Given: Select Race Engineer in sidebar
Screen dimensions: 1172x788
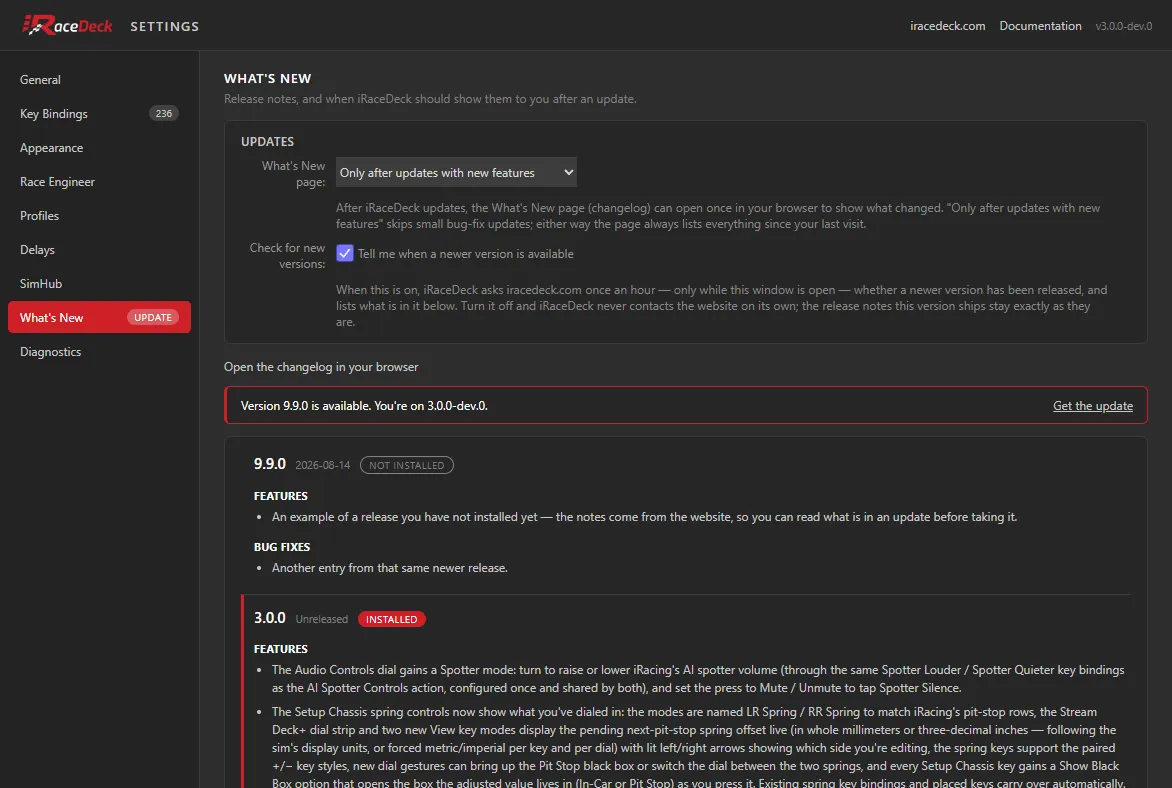Looking at the screenshot, I should click(x=99, y=182).
